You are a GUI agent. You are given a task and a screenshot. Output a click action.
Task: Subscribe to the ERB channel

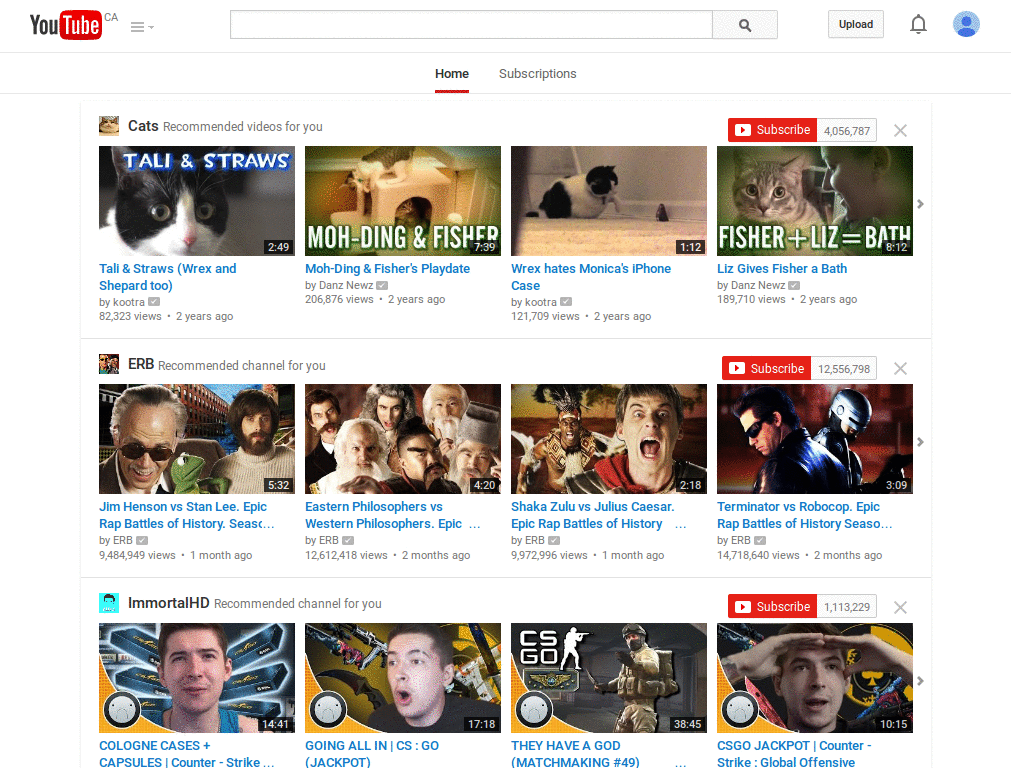pos(767,368)
